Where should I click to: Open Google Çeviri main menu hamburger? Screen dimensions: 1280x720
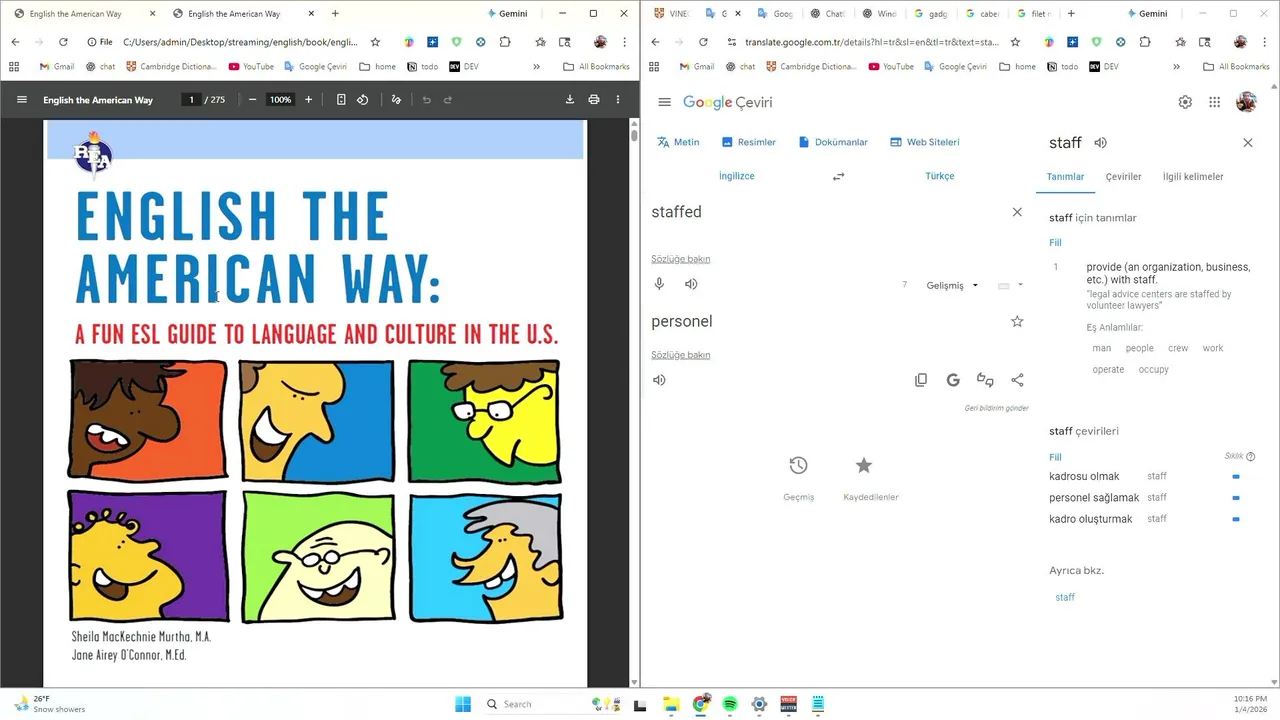(x=664, y=102)
